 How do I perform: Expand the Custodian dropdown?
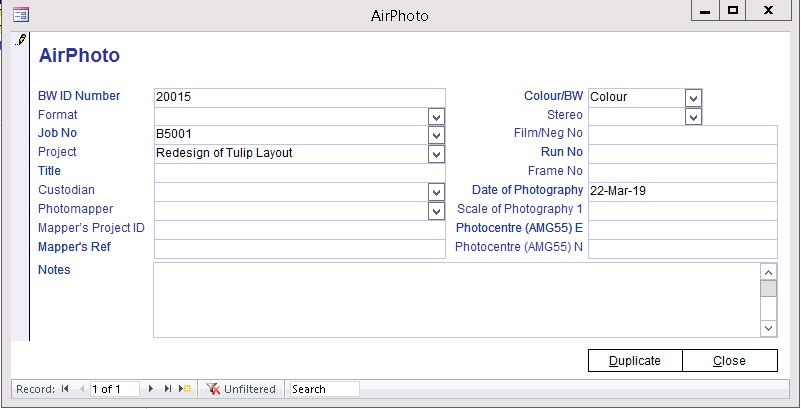click(436, 191)
